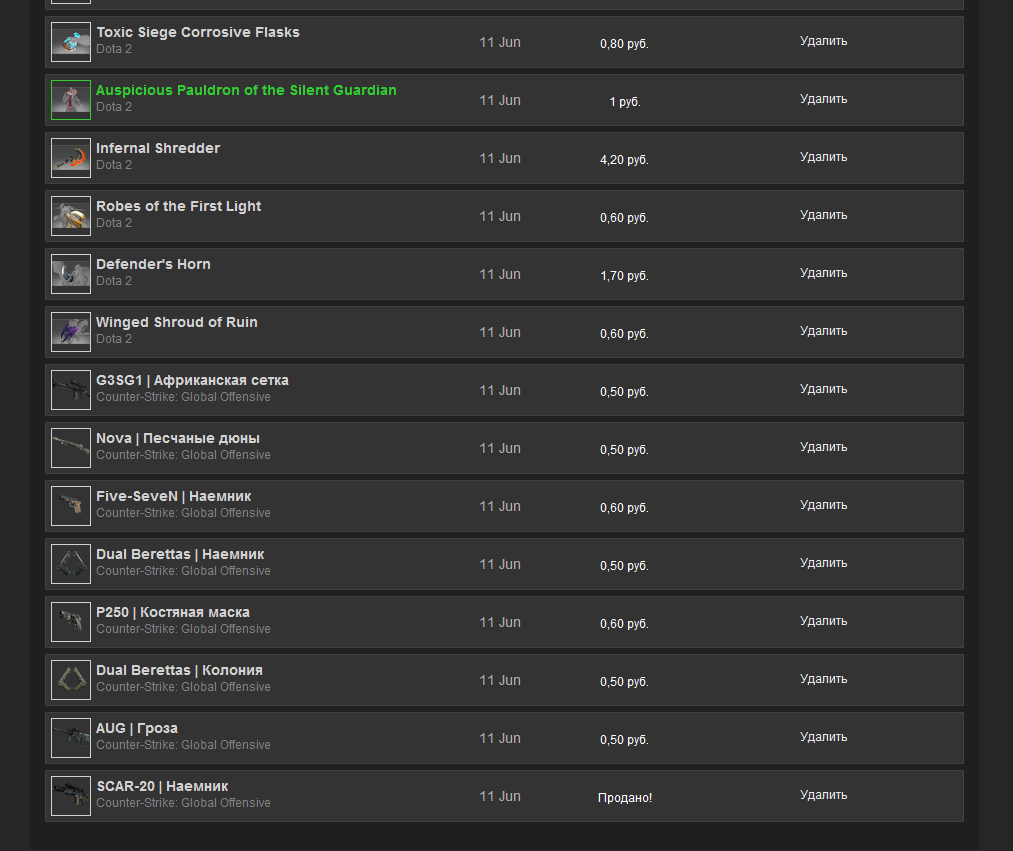1013x851 pixels.
Task: Click Удалить for SCAR-20 Наемник
Action: tap(823, 795)
